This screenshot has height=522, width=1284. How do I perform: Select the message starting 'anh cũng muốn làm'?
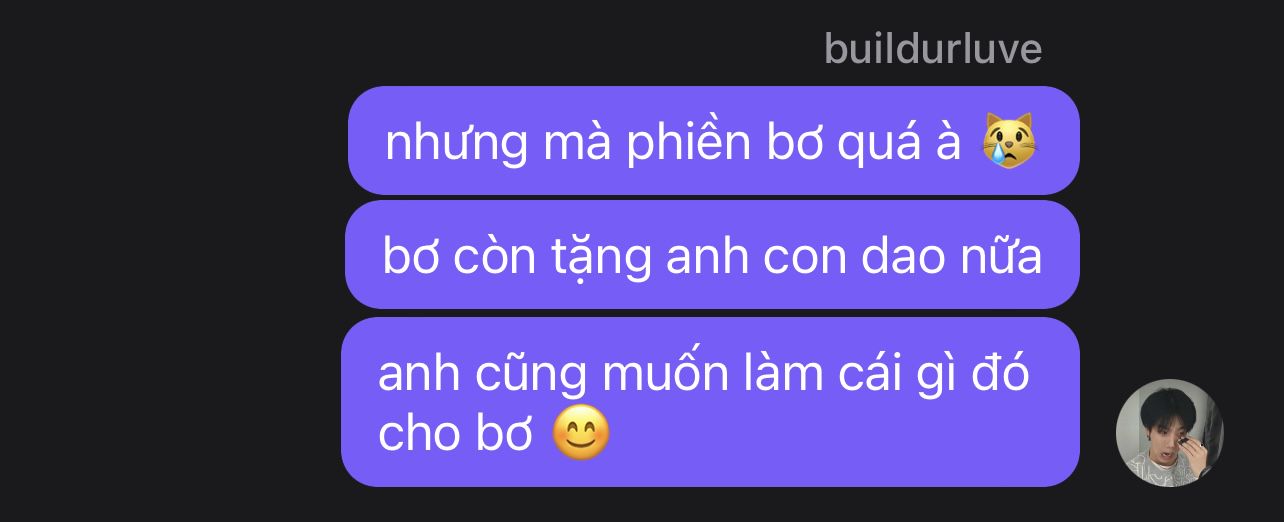pyautogui.click(x=710, y=402)
